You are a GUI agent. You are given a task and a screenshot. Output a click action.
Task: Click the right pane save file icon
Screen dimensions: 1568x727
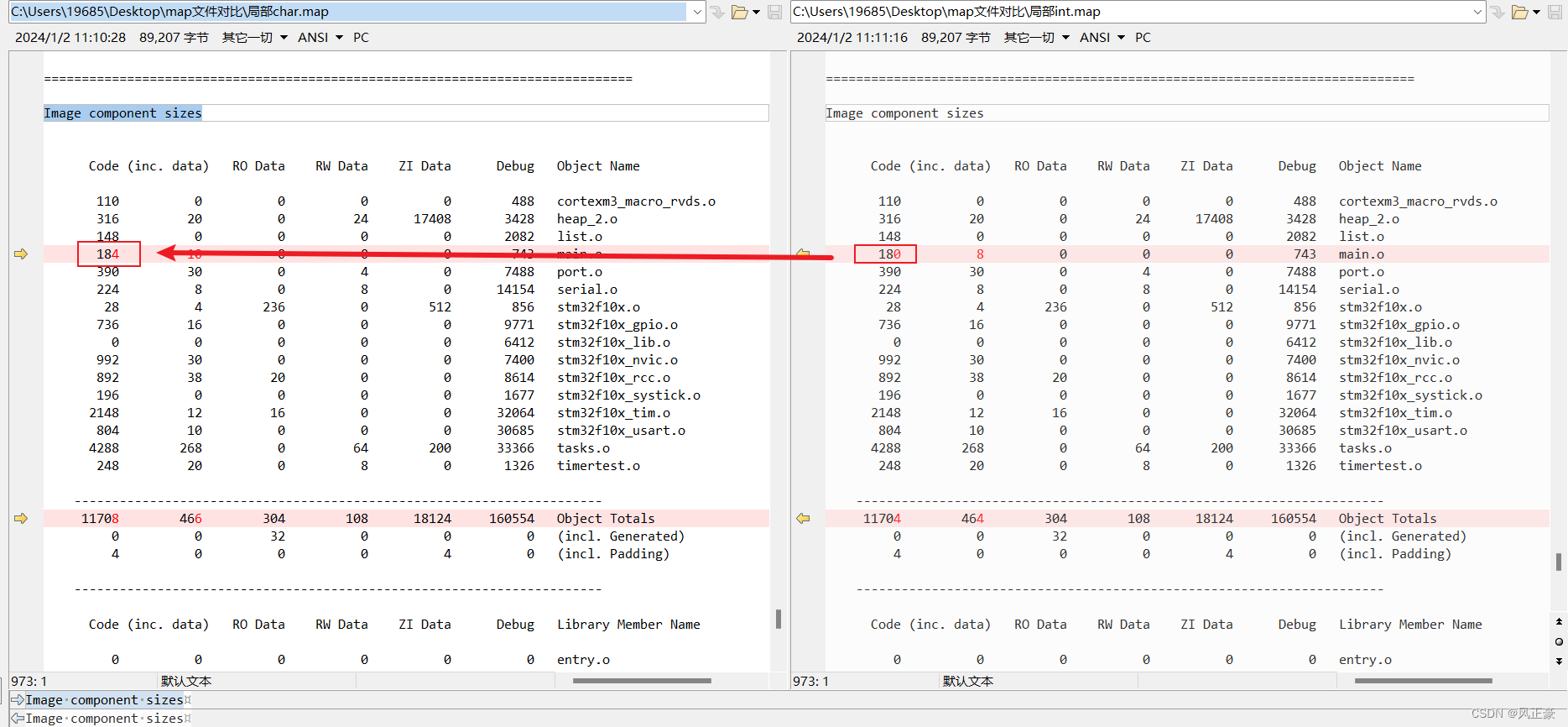[1555, 12]
